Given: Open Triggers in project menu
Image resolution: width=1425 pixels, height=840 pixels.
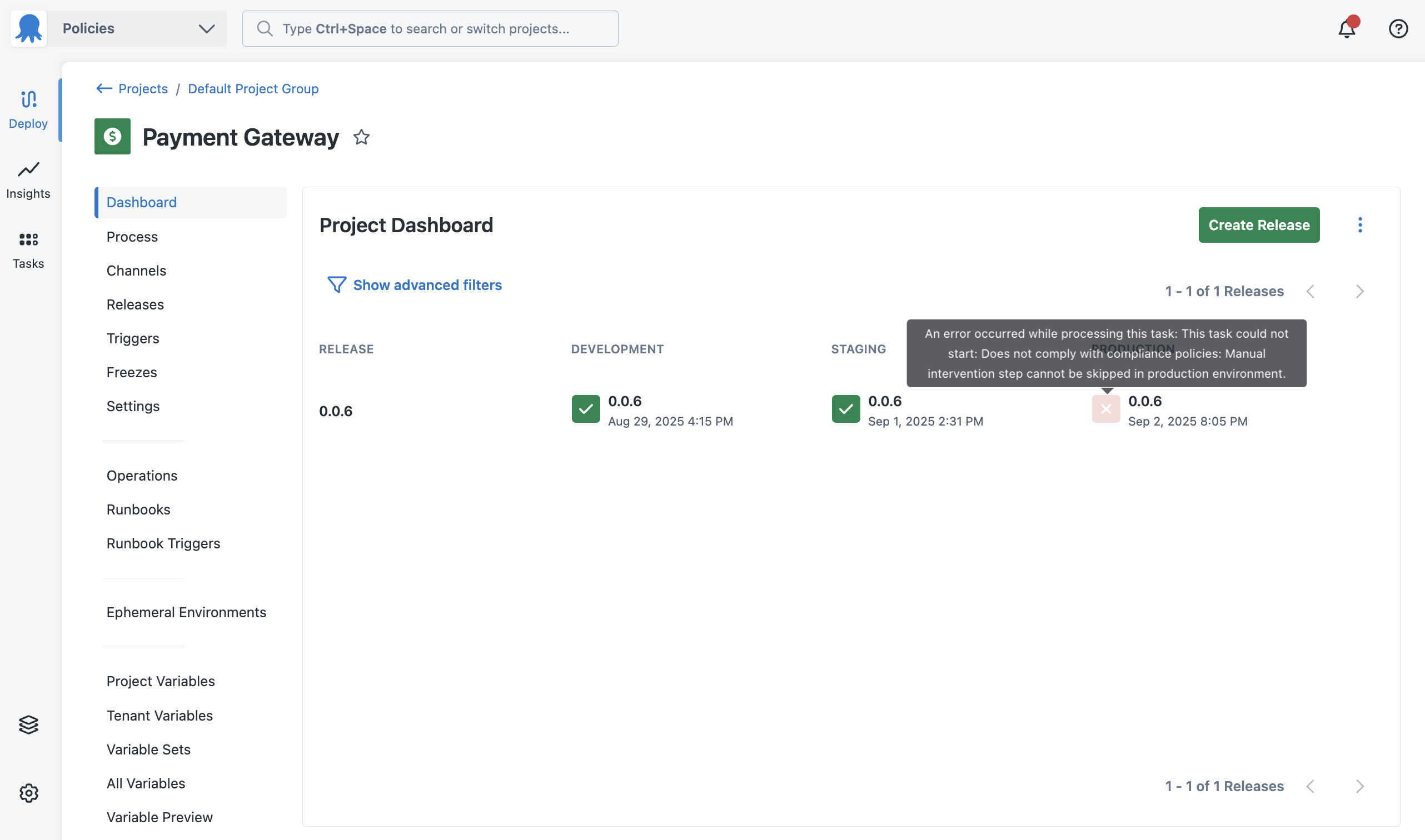Looking at the screenshot, I should 133,338.
